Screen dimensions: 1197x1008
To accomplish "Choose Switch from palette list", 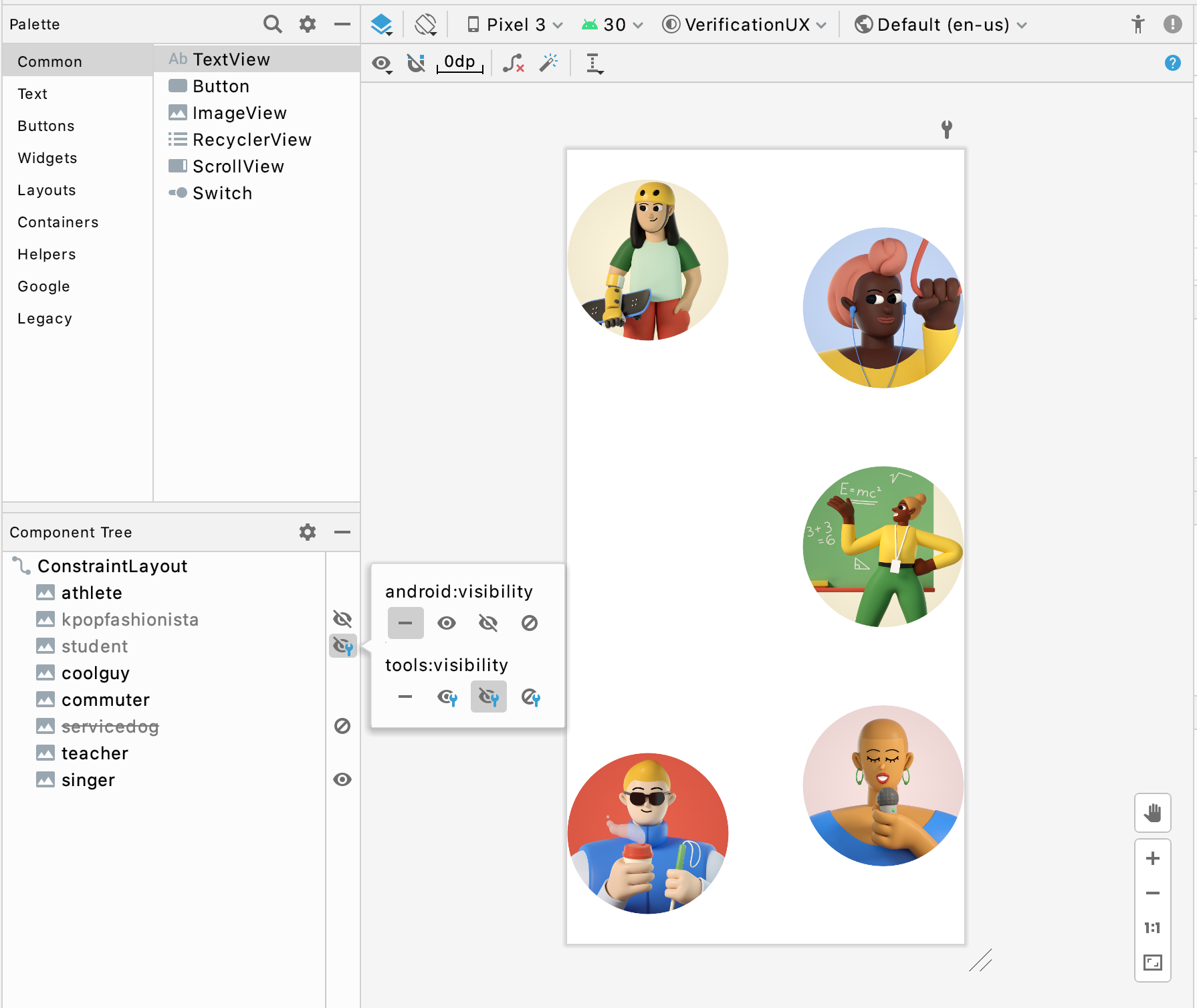I will [257, 193].
